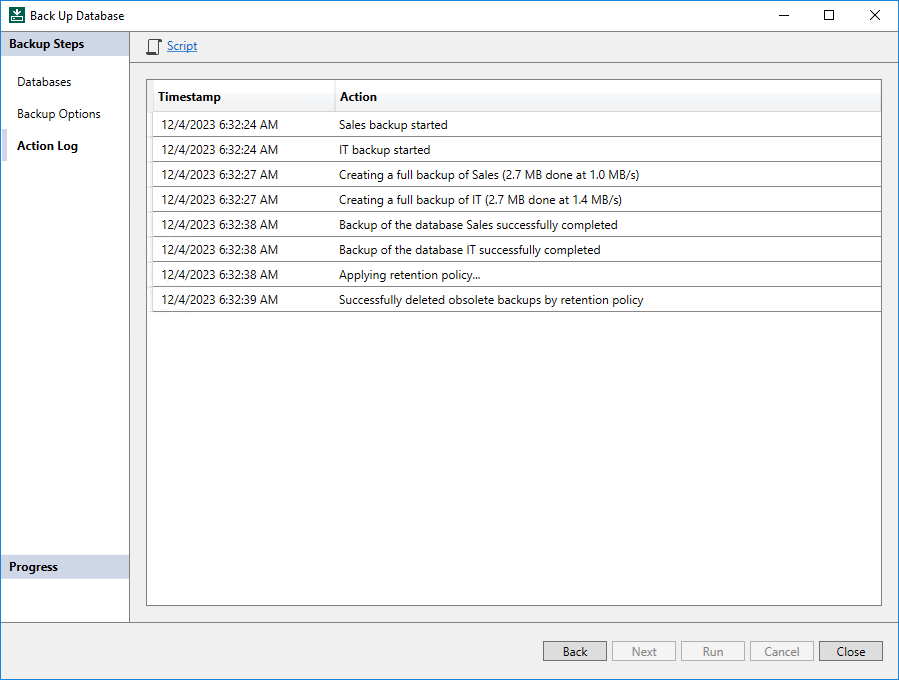Image resolution: width=899 pixels, height=680 pixels.
Task: Click the Back button
Action: point(574,650)
